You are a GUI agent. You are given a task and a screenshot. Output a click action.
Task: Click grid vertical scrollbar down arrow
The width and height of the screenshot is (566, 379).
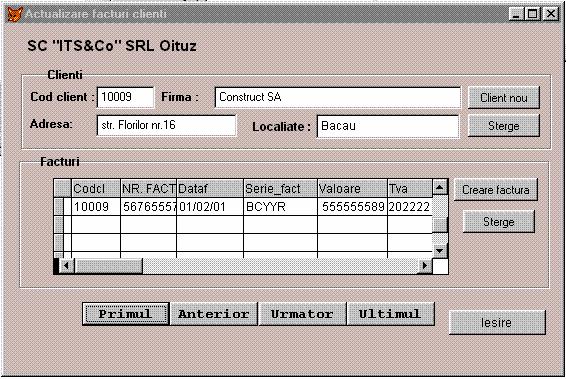point(440,250)
